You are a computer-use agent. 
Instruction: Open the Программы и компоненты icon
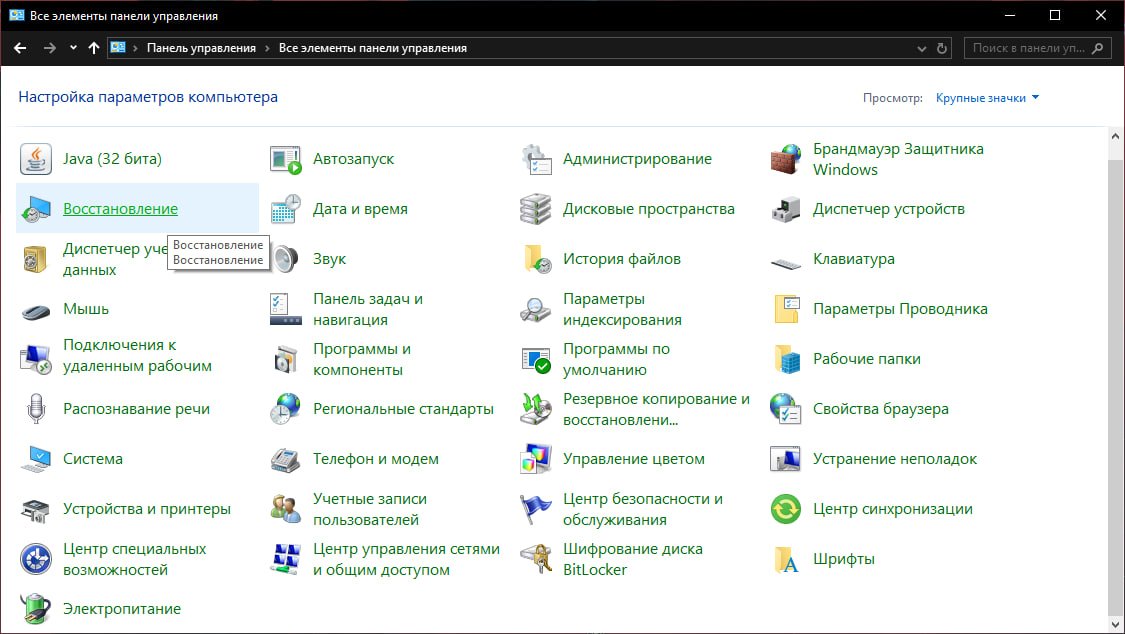pyautogui.click(x=286, y=359)
